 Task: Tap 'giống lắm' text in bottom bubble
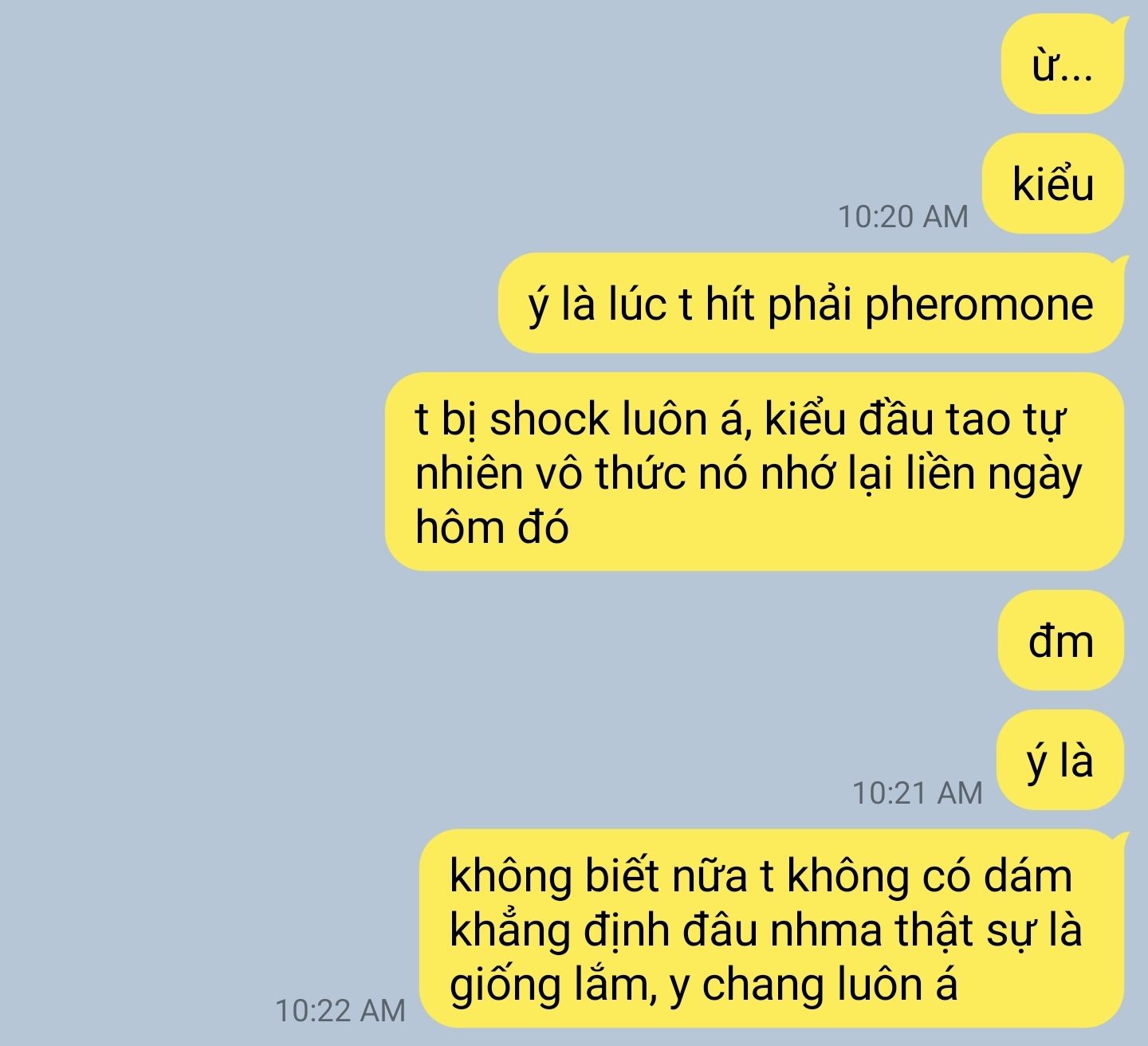coord(551,985)
